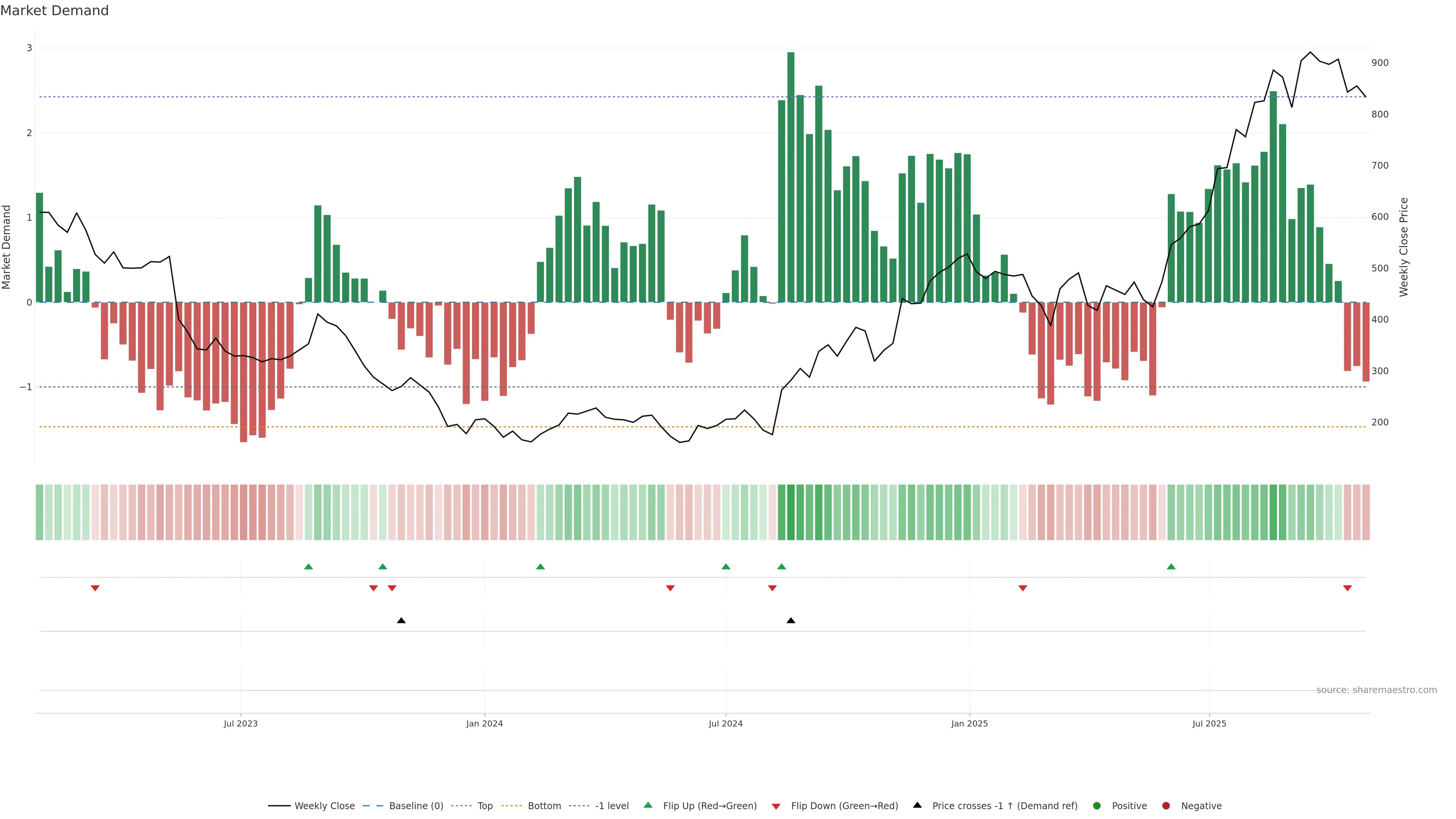Click the darkest green heatmap cell

tap(791, 512)
